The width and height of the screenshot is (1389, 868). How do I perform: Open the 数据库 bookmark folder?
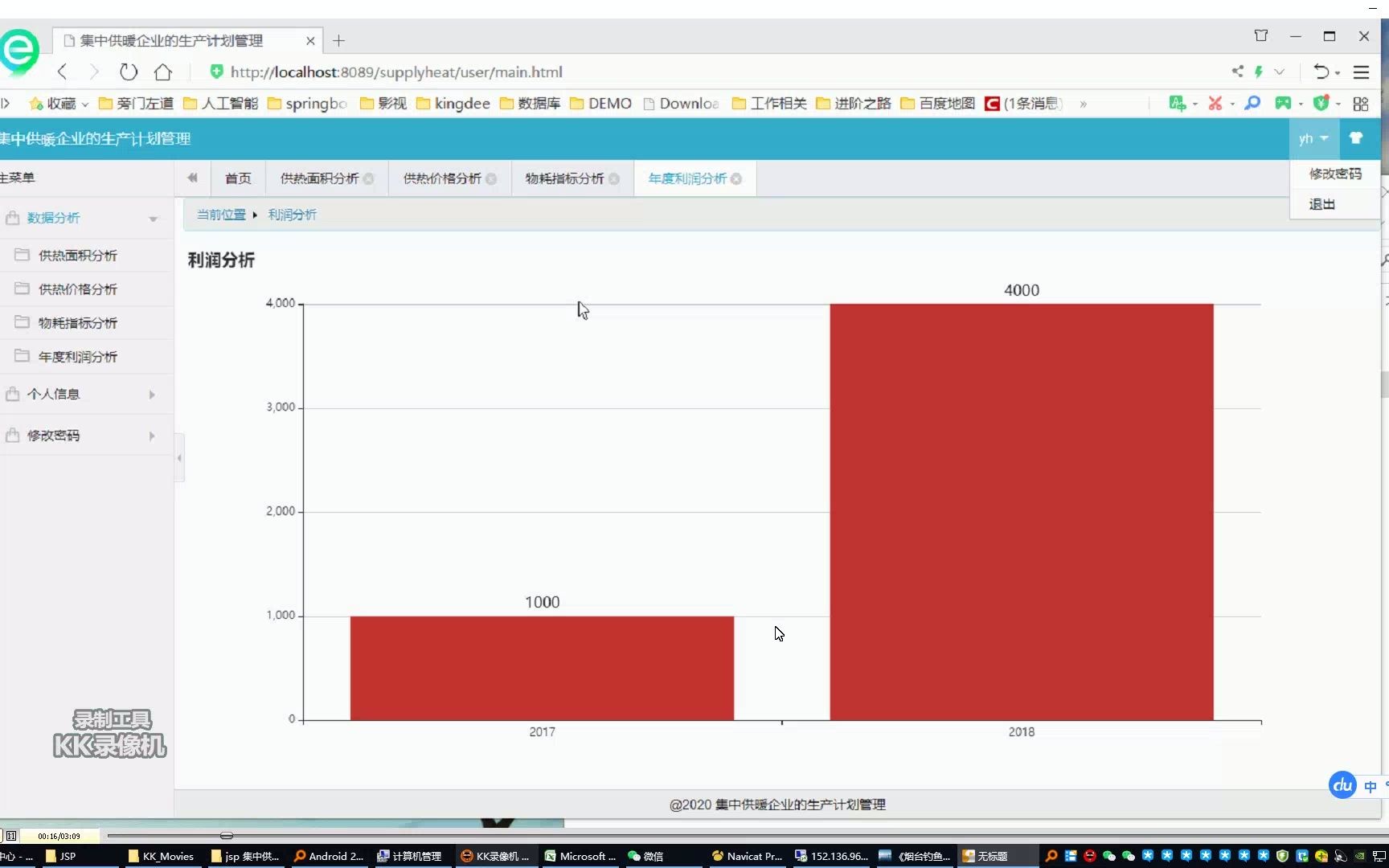tap(531, 104)
